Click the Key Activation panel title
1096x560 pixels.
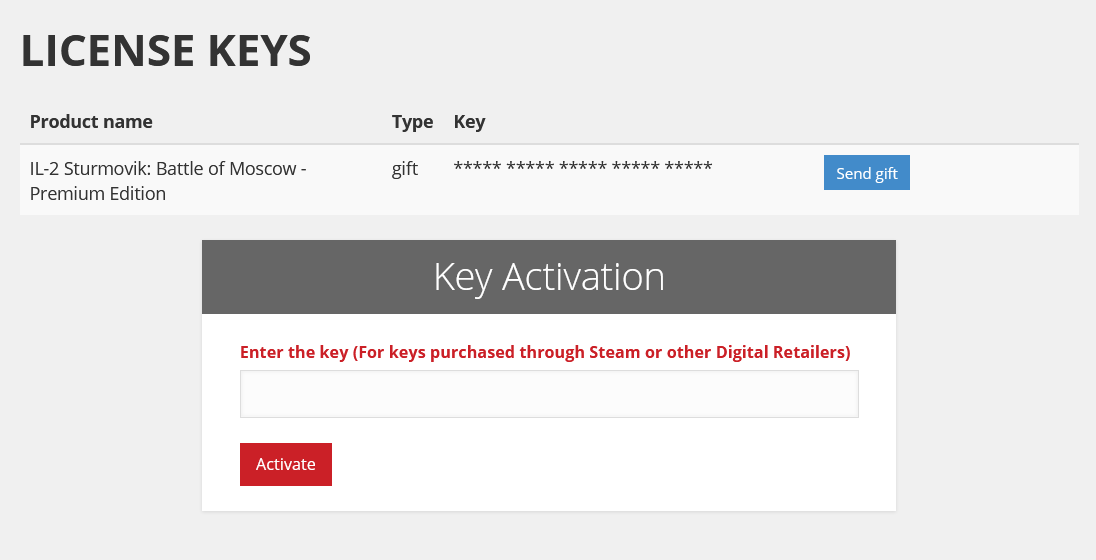(549, 277)
